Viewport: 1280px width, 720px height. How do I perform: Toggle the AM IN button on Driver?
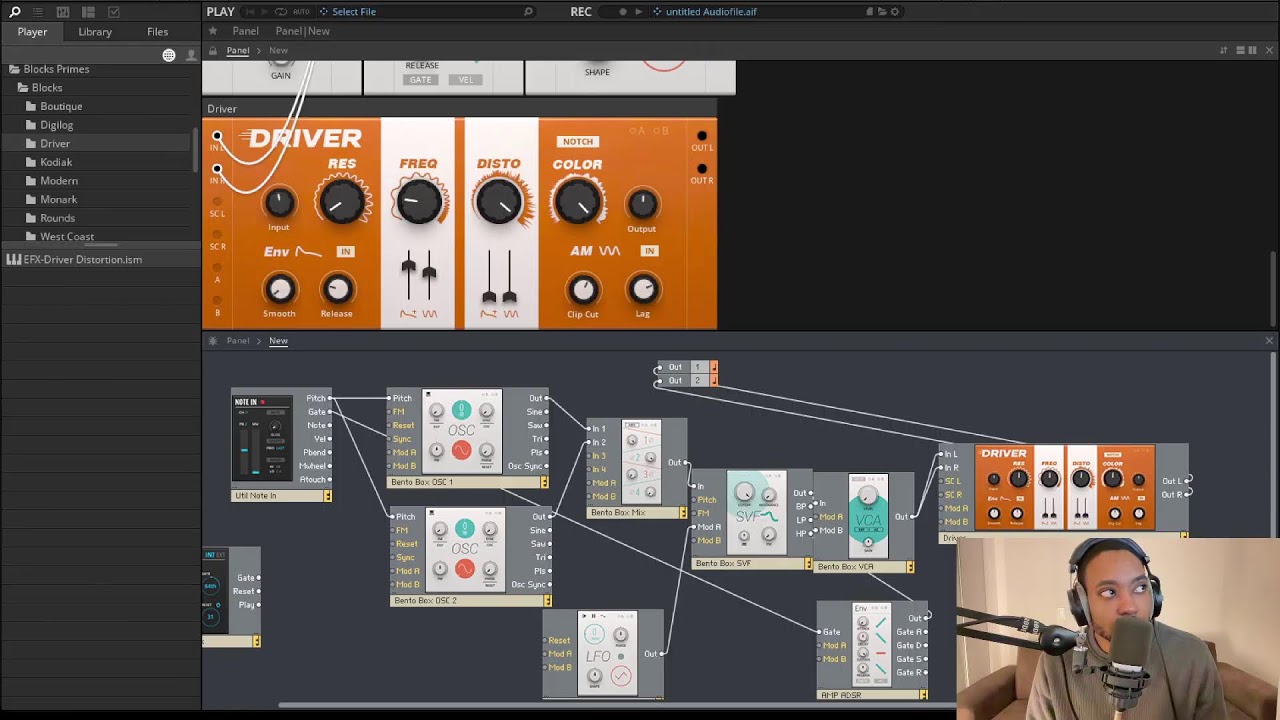(650, 251)
